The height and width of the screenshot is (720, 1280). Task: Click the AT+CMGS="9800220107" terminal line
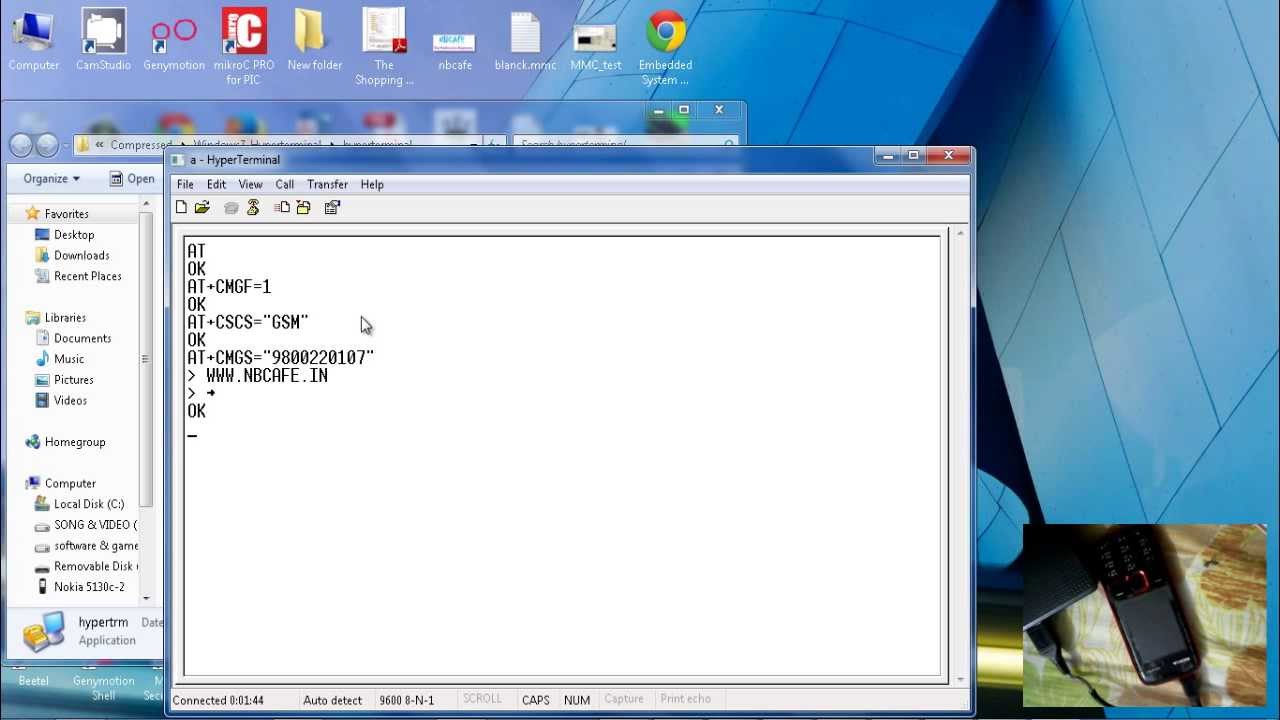(x=280, y=358)
